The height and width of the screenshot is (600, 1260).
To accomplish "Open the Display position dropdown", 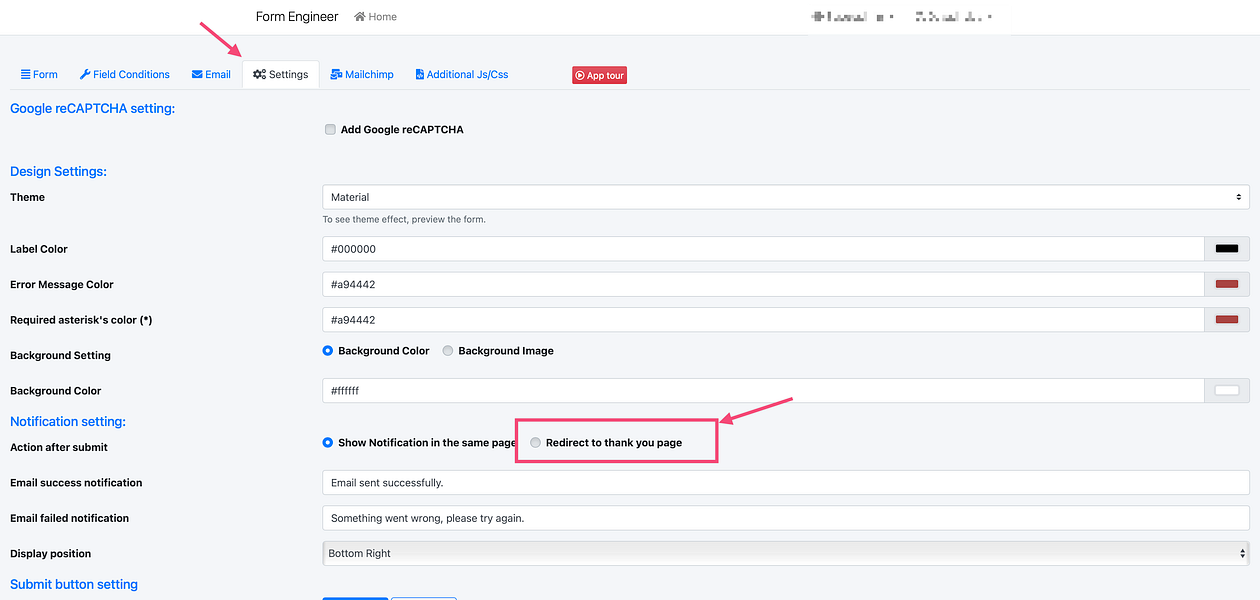I will tap(786, 553).
